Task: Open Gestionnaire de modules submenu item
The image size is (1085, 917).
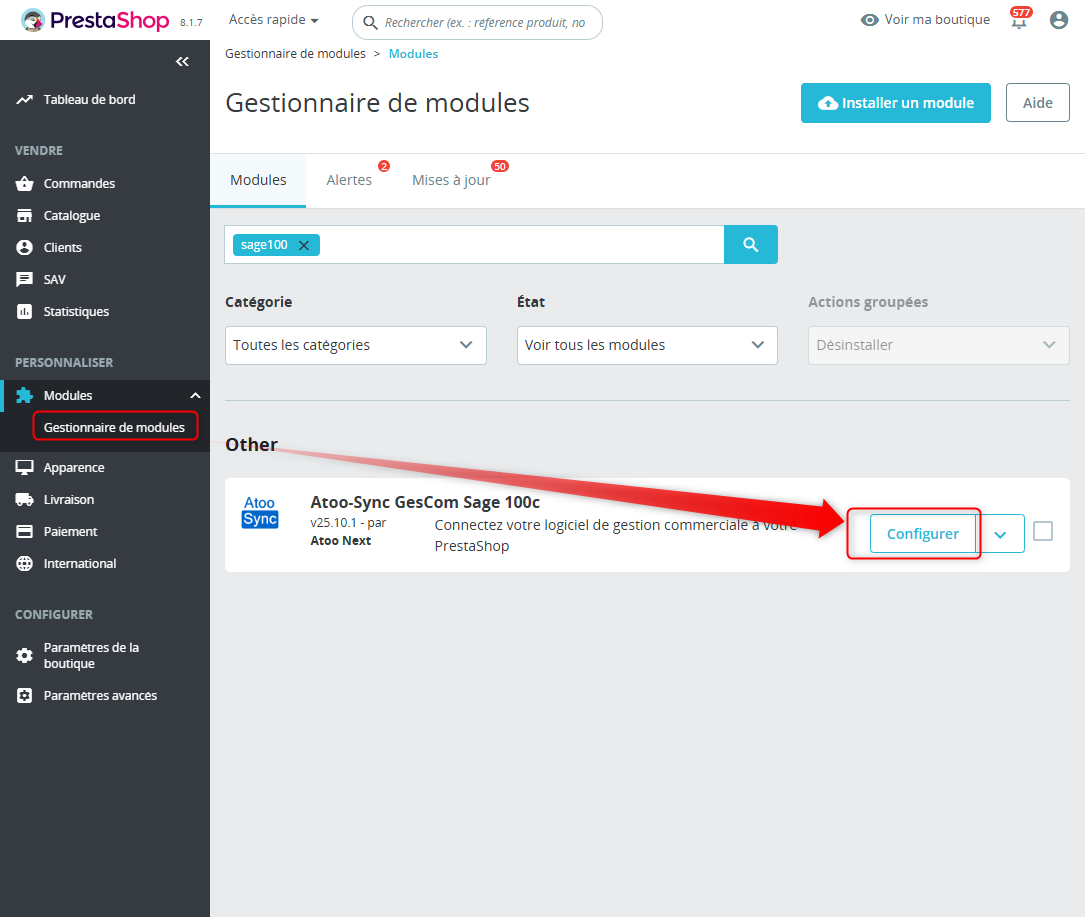Action: coord(114,427)
